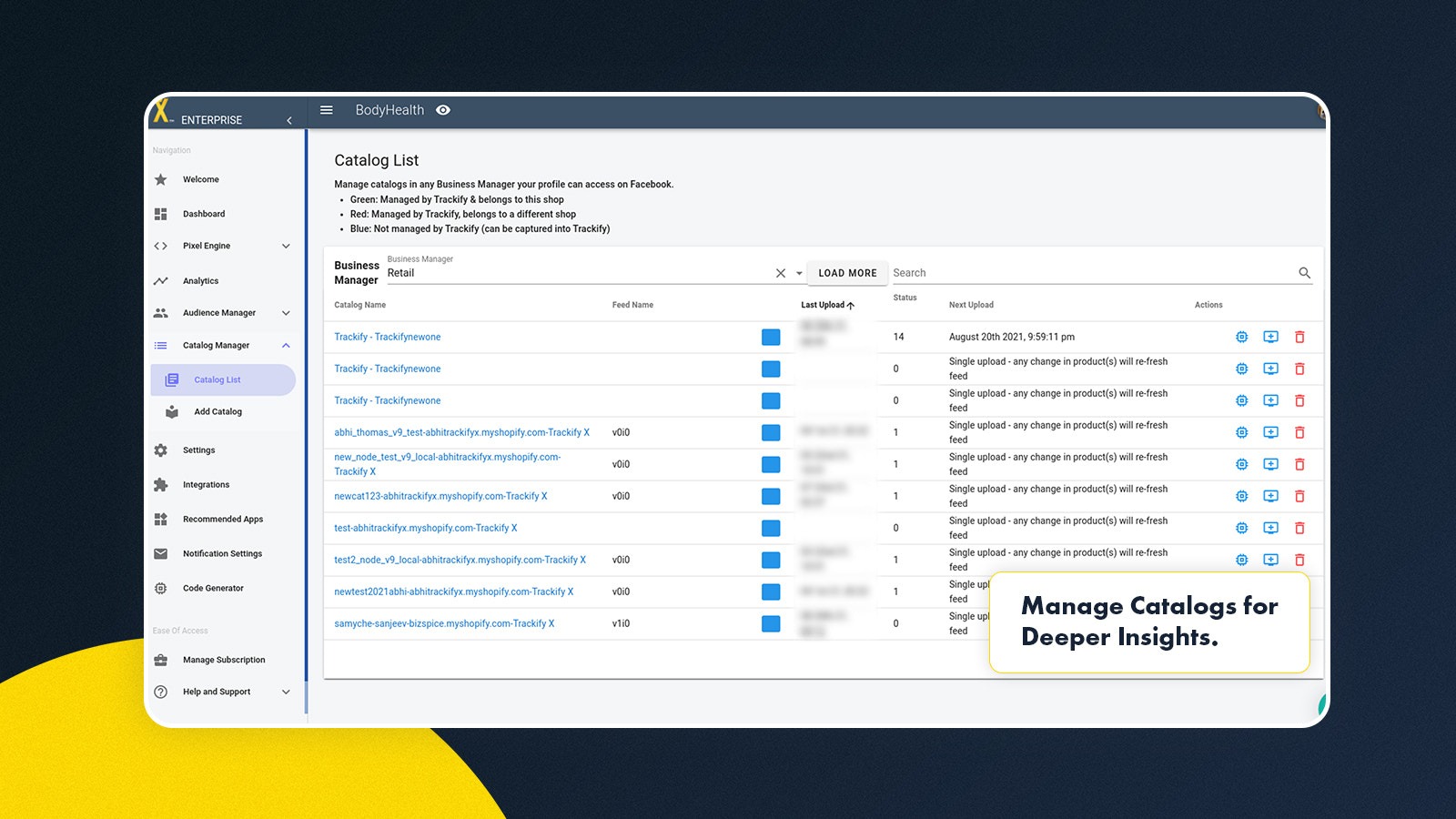Expand Audience Manager submenu
This screenshot has width=1456, height=819.
click(223, 313)
